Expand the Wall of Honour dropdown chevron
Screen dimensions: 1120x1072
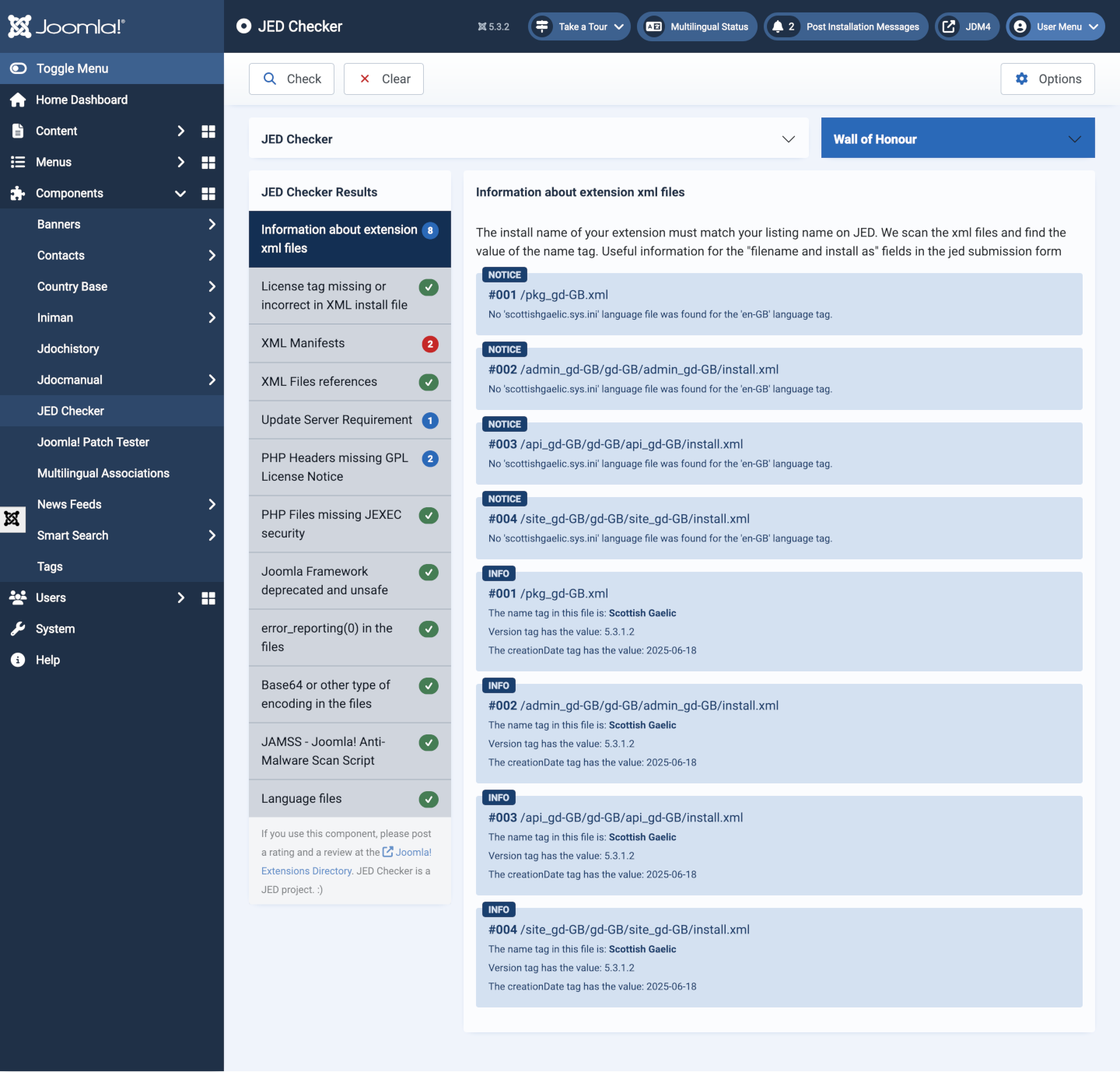tap(1075, 139)
